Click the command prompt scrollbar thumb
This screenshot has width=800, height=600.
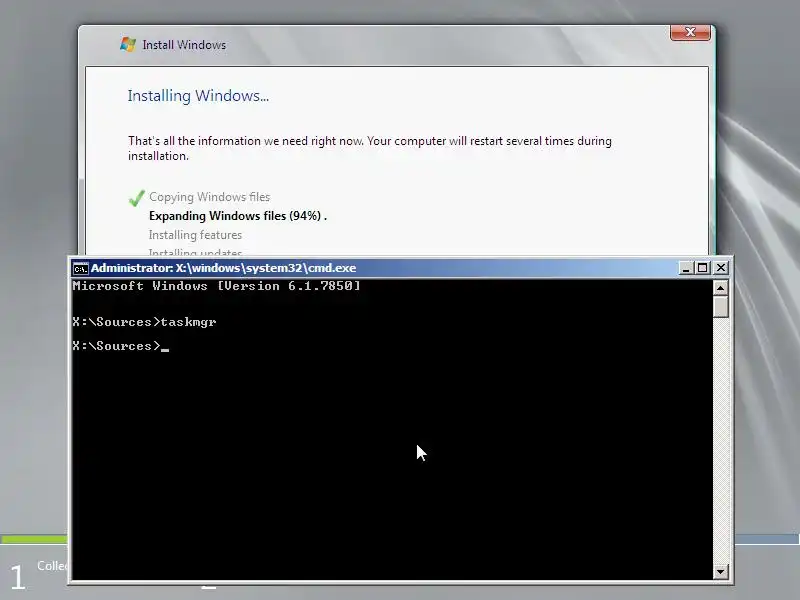tap(720, 307)
